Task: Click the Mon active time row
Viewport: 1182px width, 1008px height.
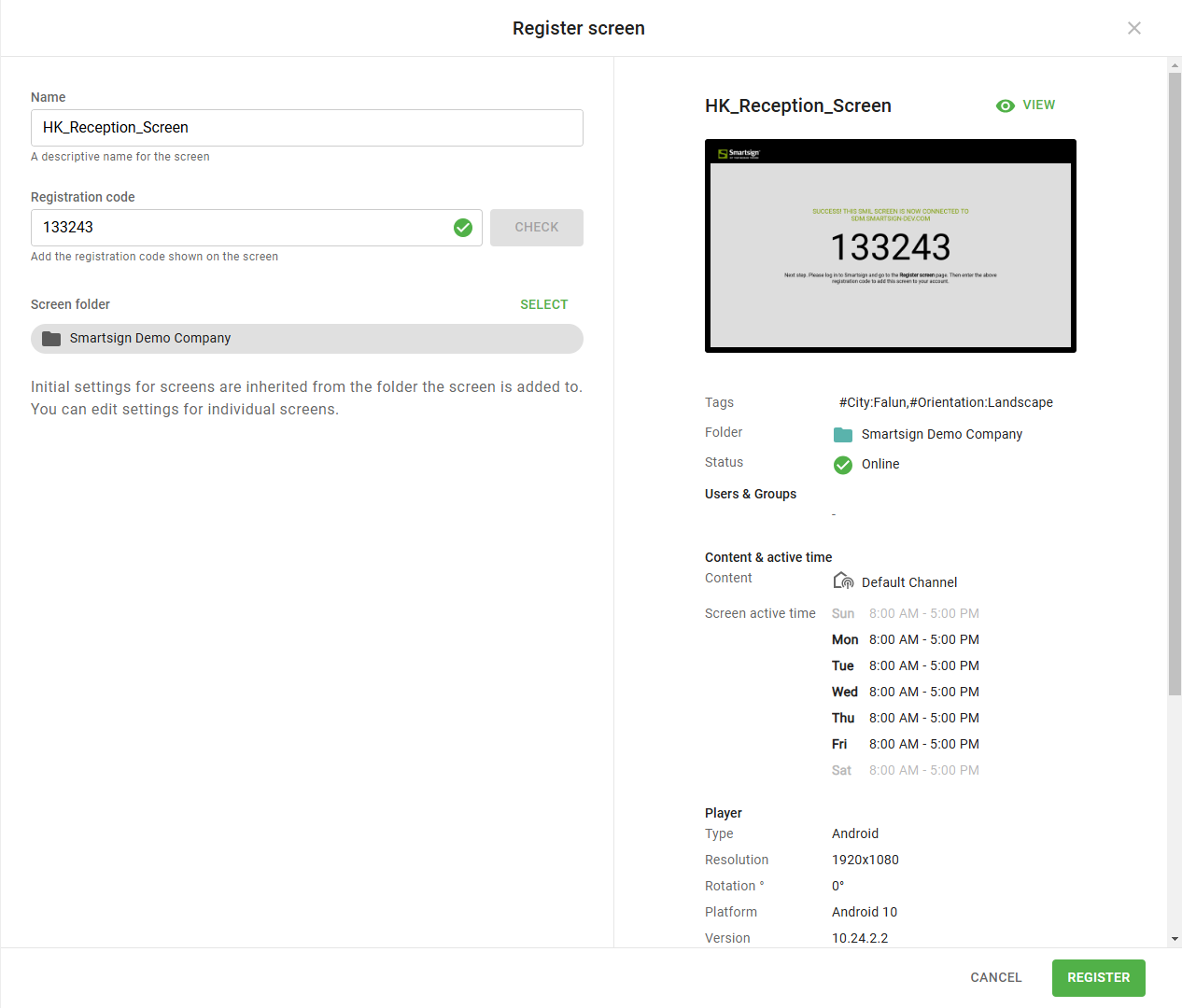Action: (x=906, y=639)
